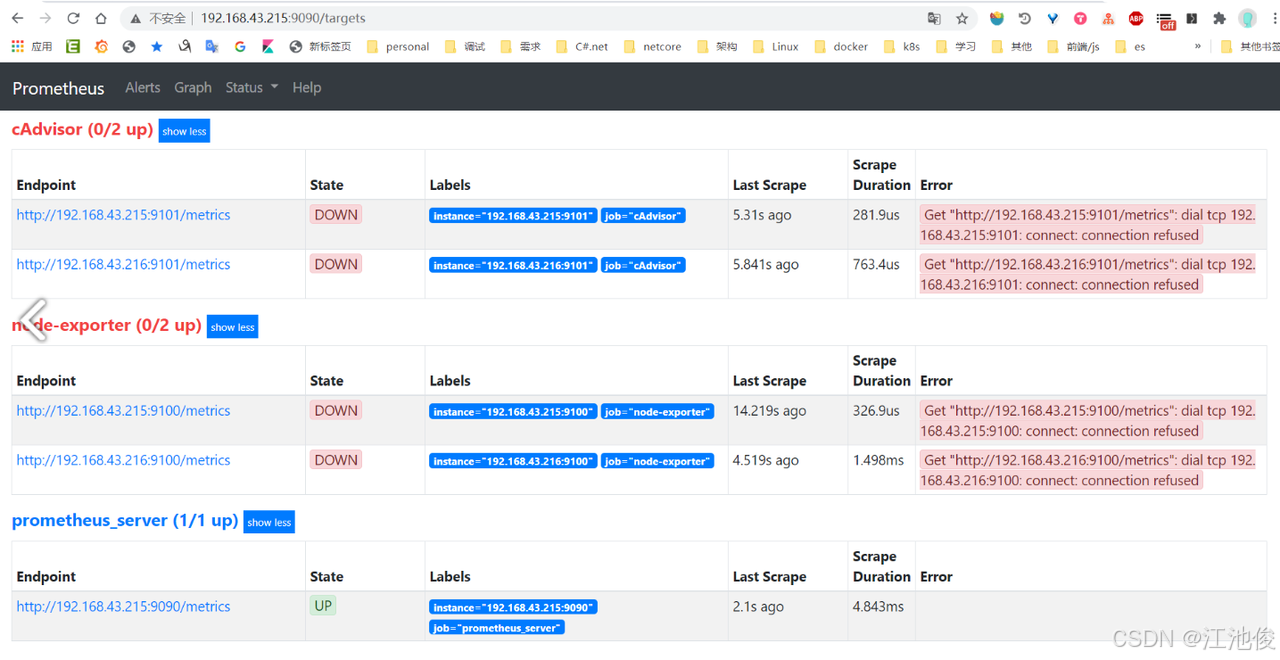
Task: Click the prometheus_server (1/1 up) heading
Action: click(125, 521)
